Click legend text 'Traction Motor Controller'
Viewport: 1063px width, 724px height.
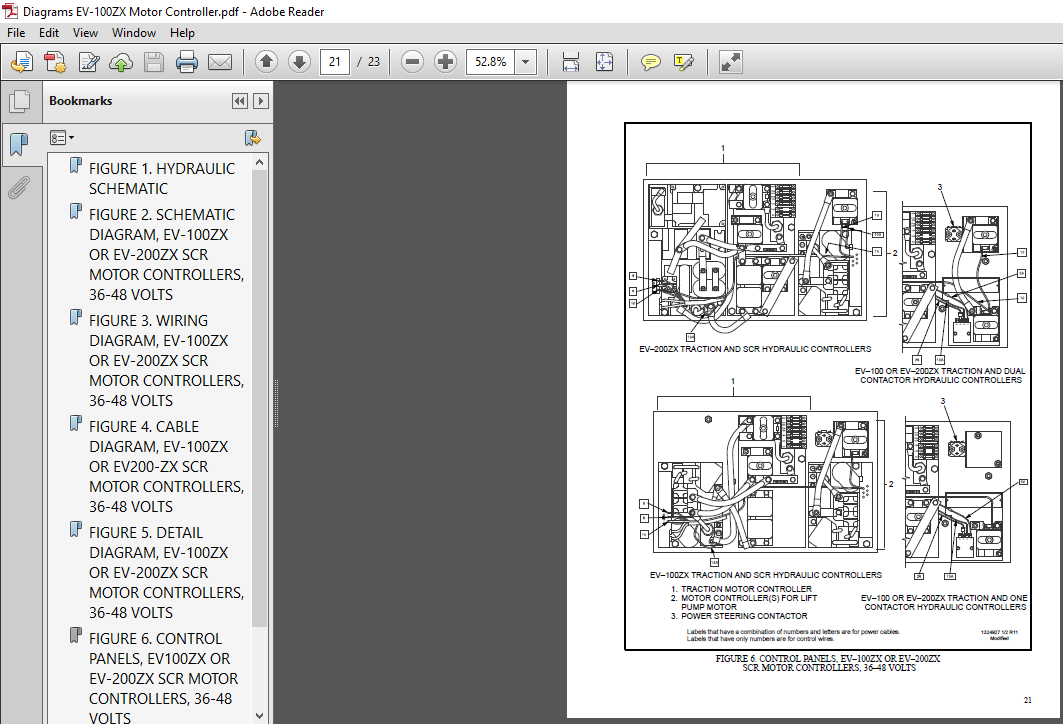746,589
